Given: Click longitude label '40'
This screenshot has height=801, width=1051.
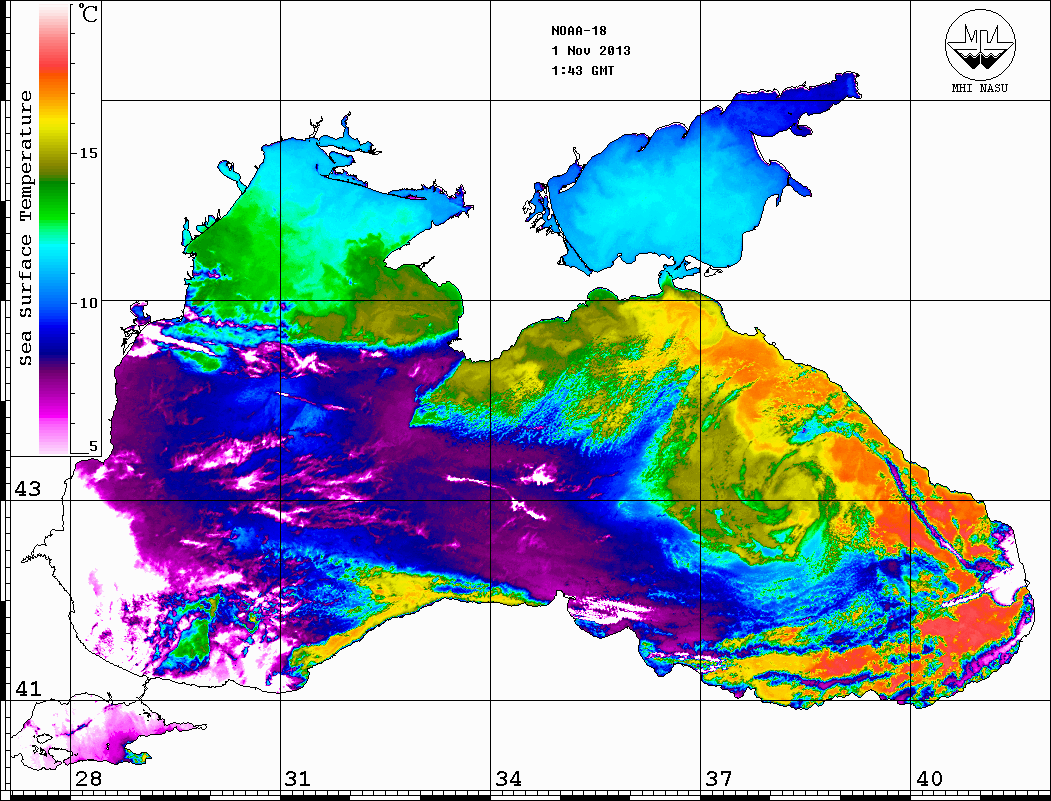Looking at the screenshot, I should 929,779.
